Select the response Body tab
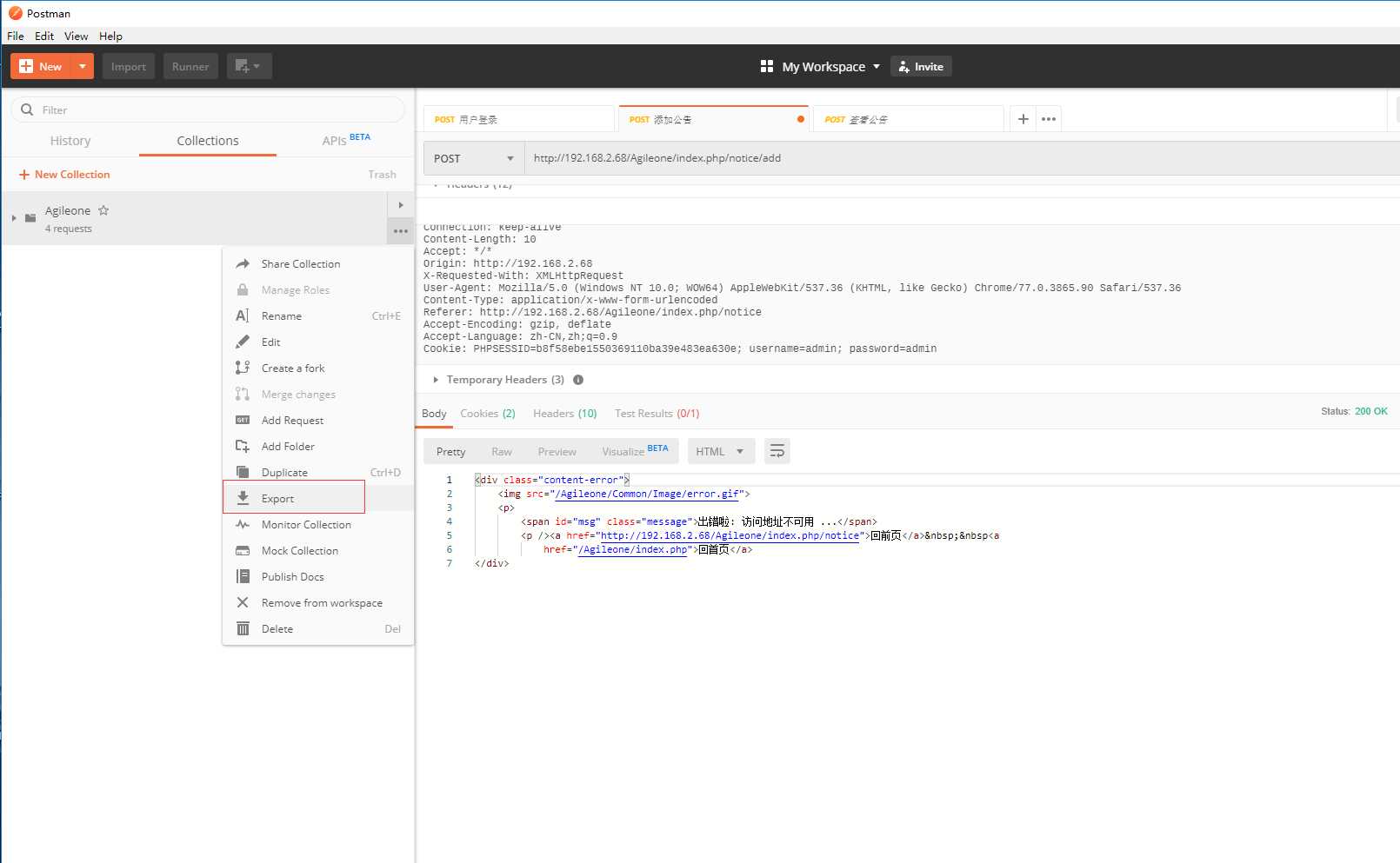This screenshot has height=863, width=1400. tap(434, 414)
